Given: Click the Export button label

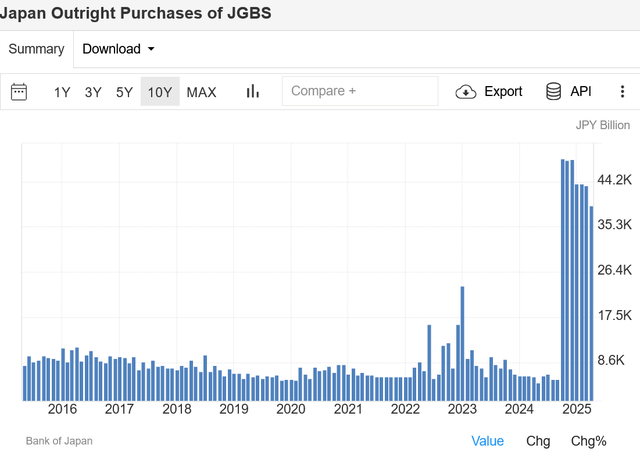Looking at the screenshot, I should pos(503,91).
